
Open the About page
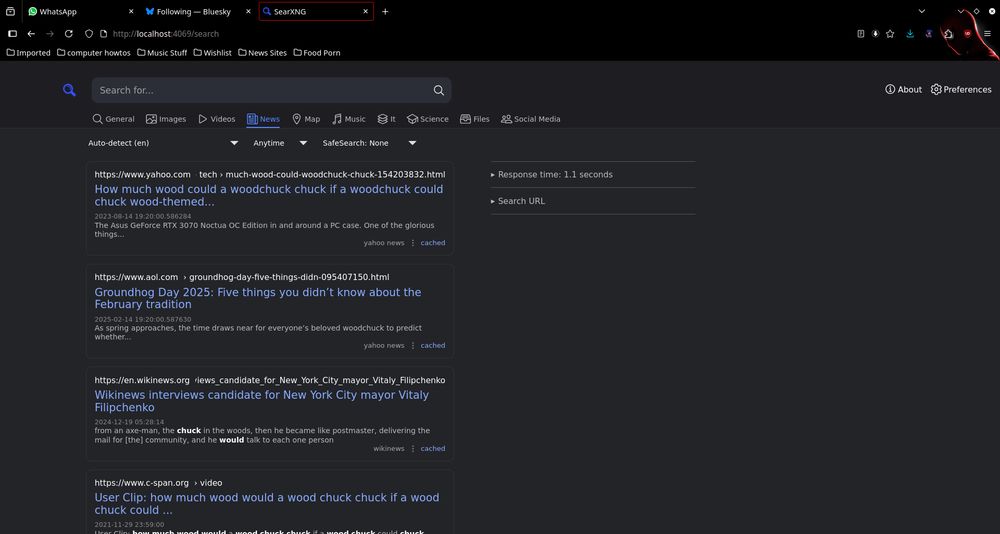[x=903, y=89]
